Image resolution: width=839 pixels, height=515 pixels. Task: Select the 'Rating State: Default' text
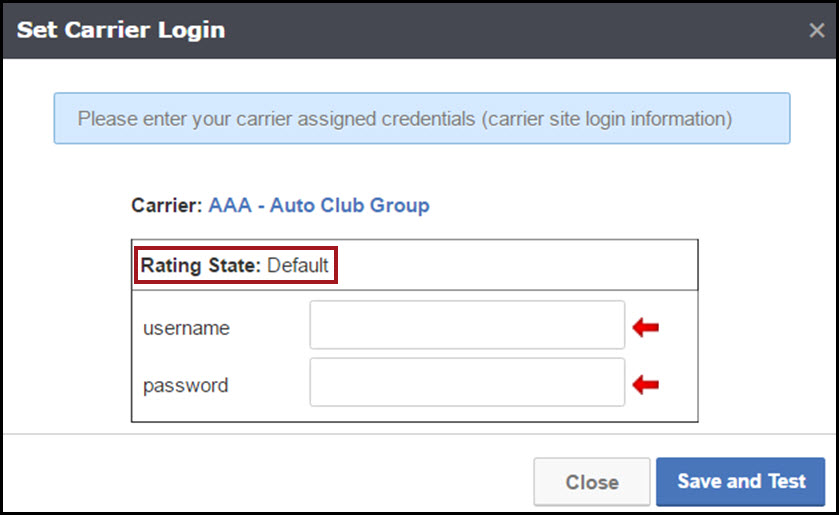pyautogui.click(x=235, y=265)
